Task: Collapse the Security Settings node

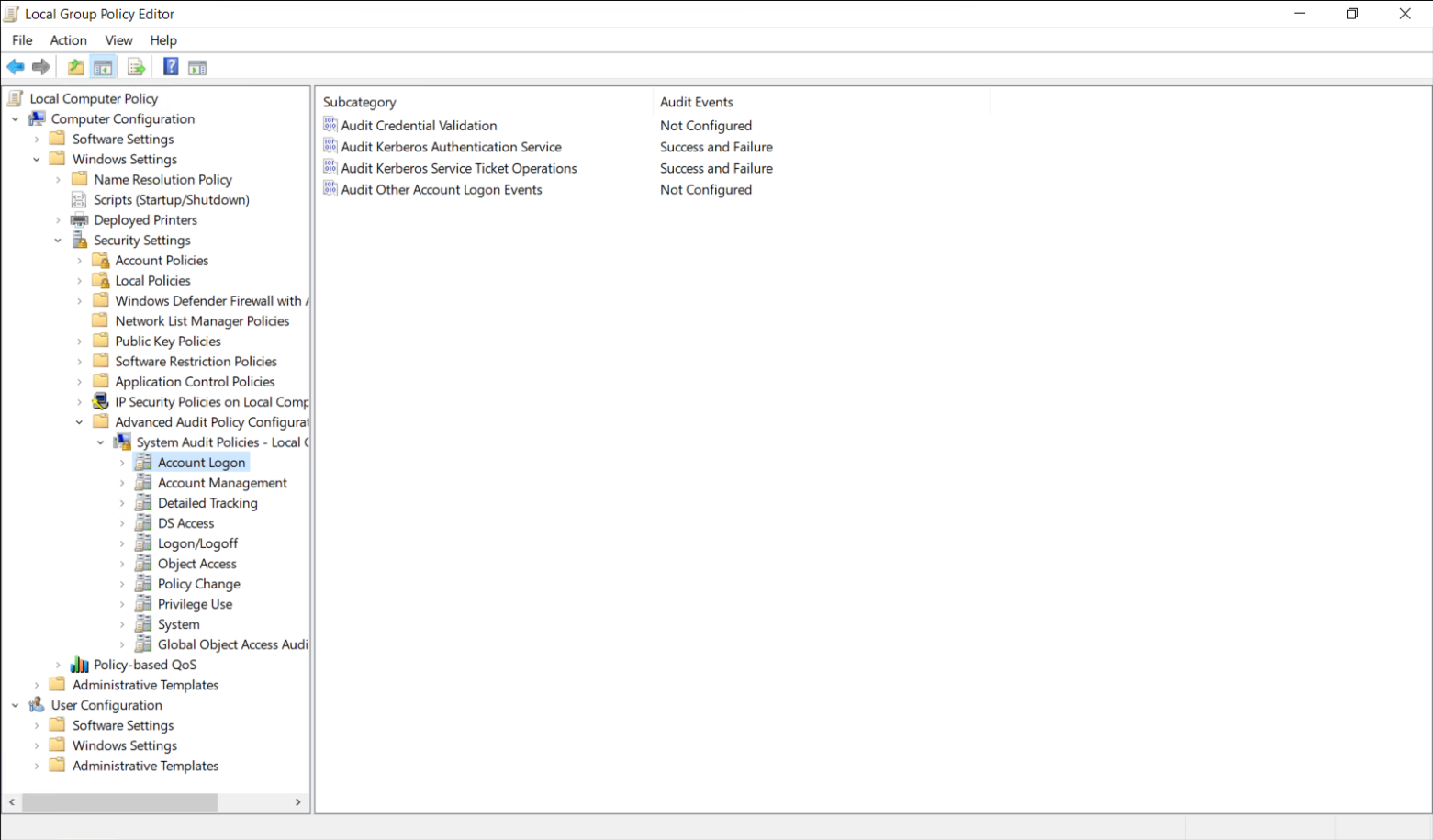Action: click(x=58, y=241)
